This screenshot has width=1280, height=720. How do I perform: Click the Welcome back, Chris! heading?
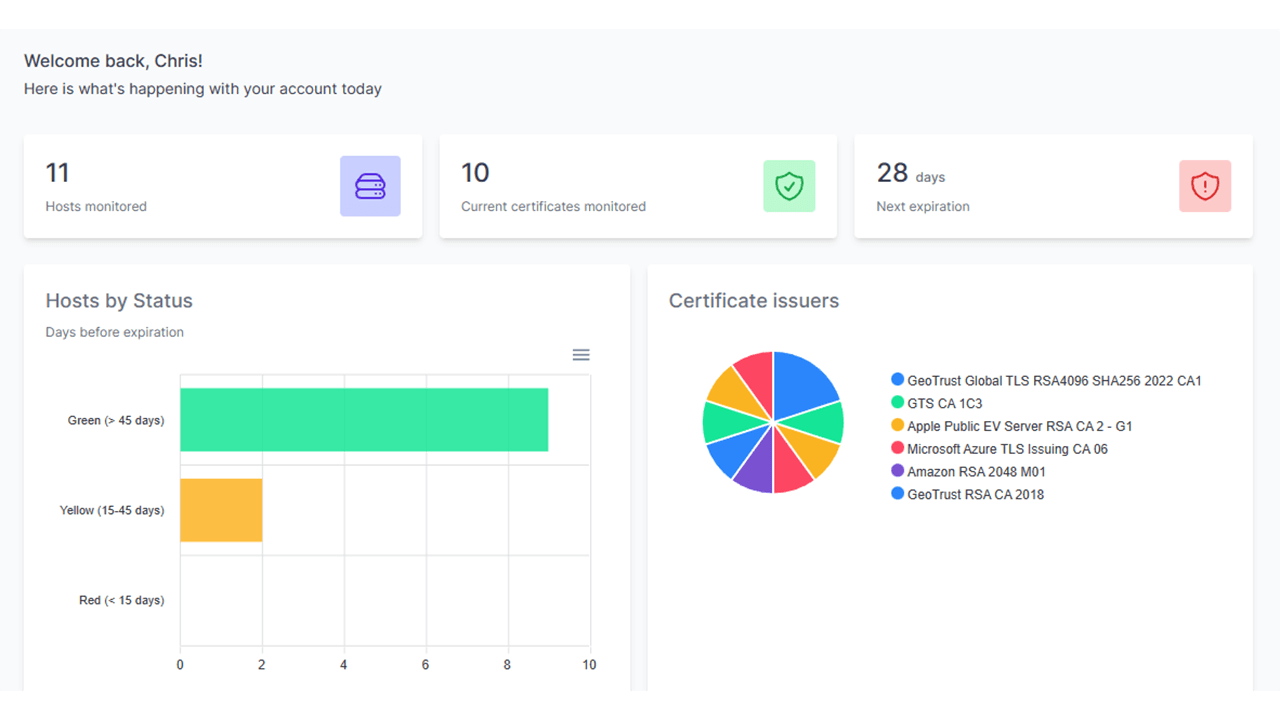[113, 62]
